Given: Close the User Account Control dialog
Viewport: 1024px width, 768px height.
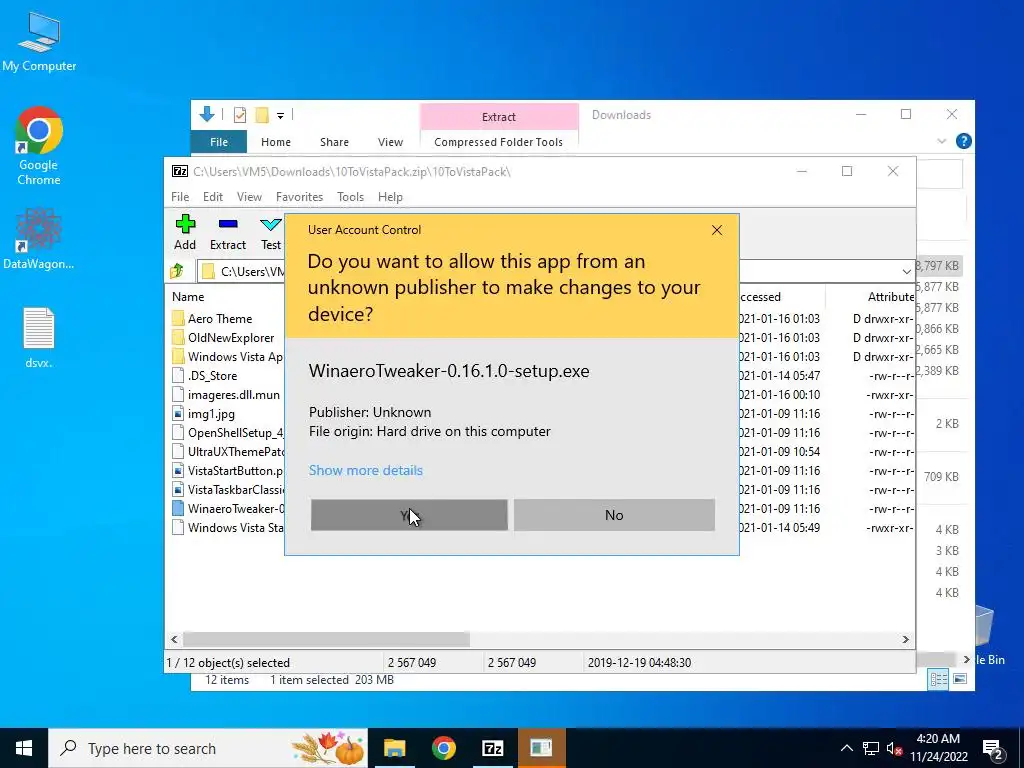Looking at the screenshot, I should [x=717, y=230].
